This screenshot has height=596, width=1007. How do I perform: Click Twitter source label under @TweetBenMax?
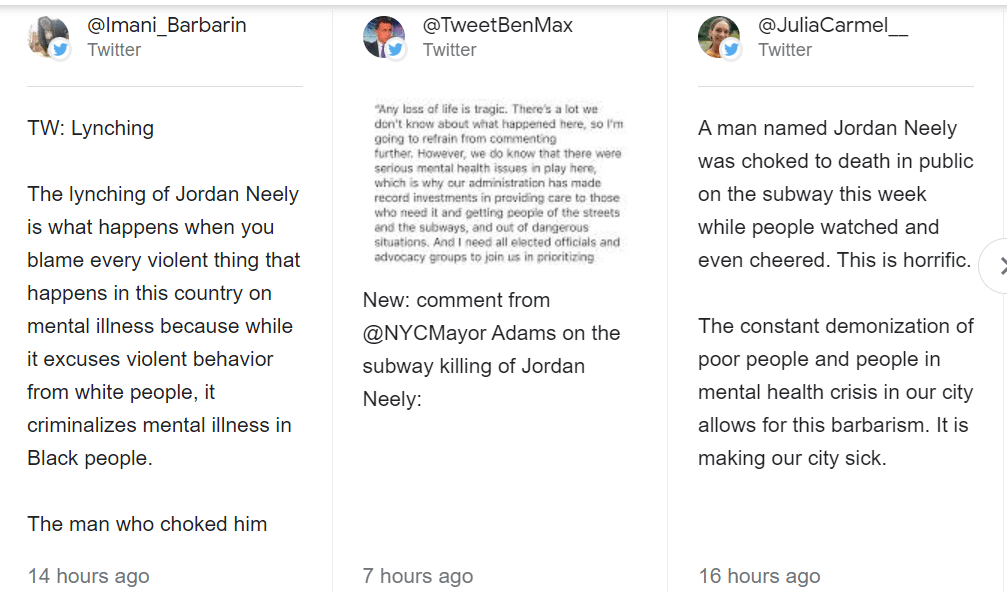coord(449,50)
